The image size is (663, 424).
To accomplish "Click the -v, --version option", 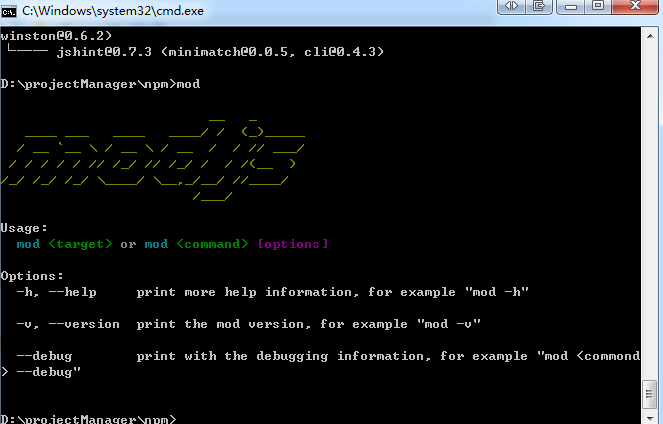I will [x=68, y=324].
